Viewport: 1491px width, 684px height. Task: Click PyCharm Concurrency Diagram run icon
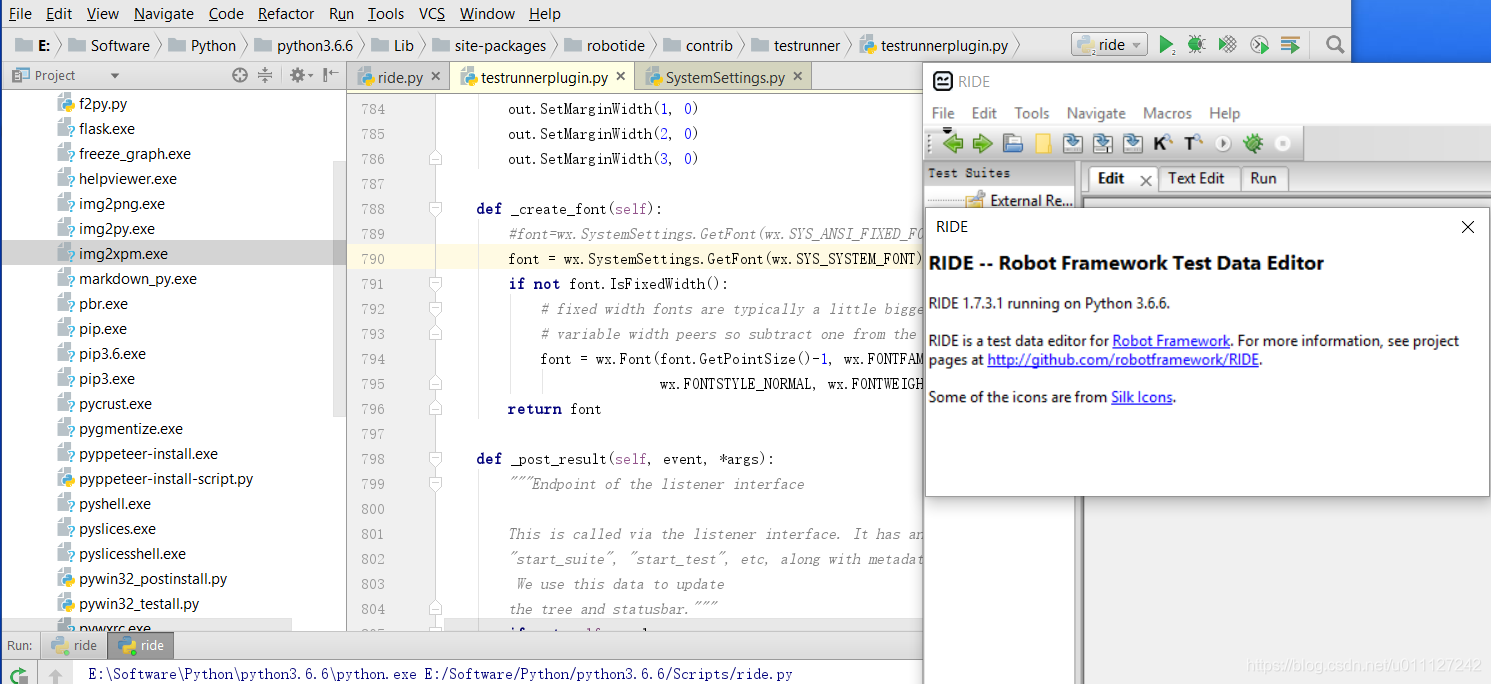coord(1290,44)
